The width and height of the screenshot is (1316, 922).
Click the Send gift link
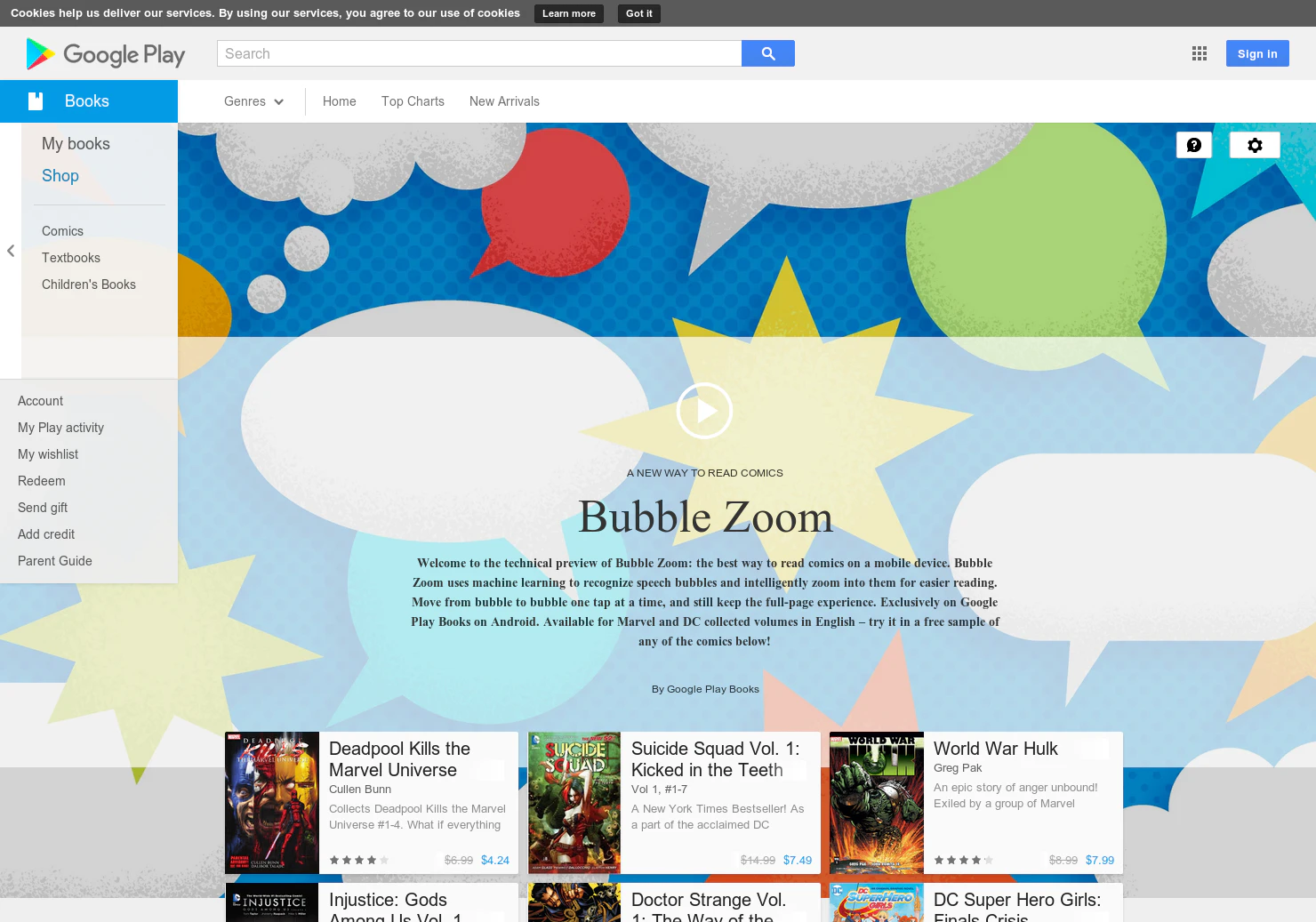43,508
